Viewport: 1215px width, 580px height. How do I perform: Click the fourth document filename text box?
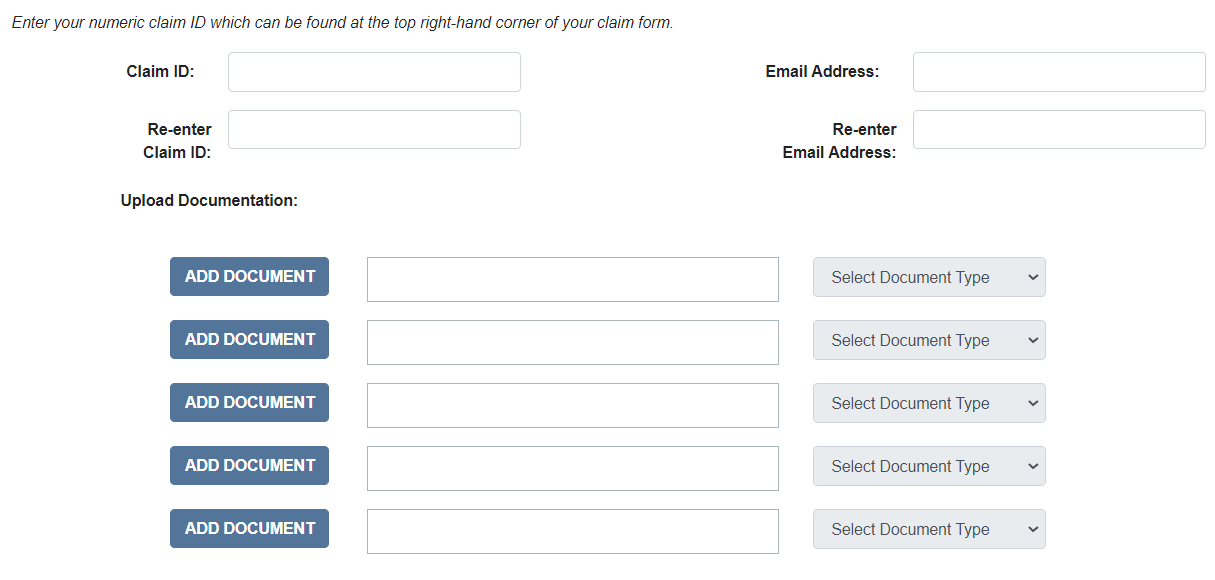[x=572, y=468]
